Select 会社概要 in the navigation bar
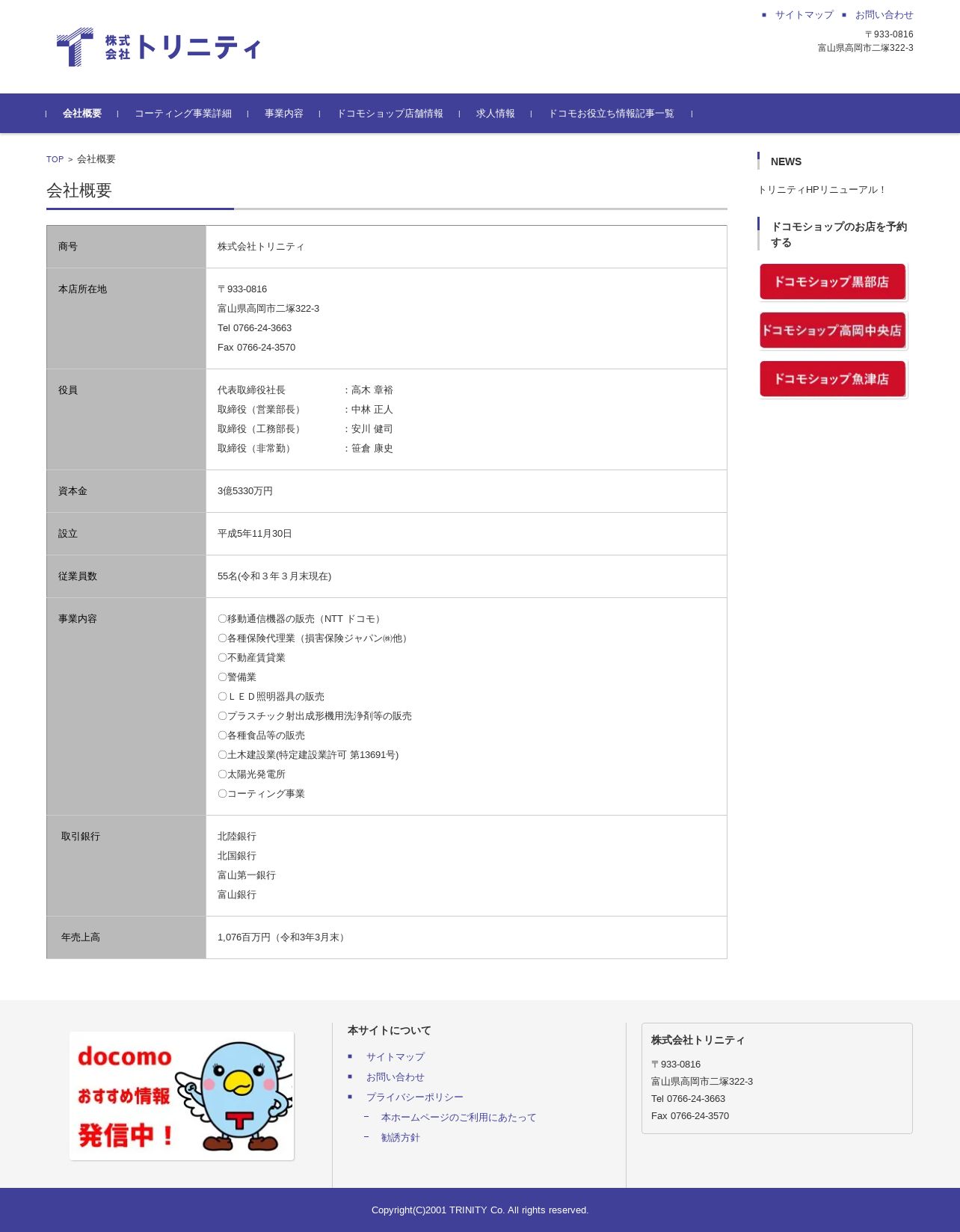The width and height of the screenshot is (960, 1232). [82, 114]
